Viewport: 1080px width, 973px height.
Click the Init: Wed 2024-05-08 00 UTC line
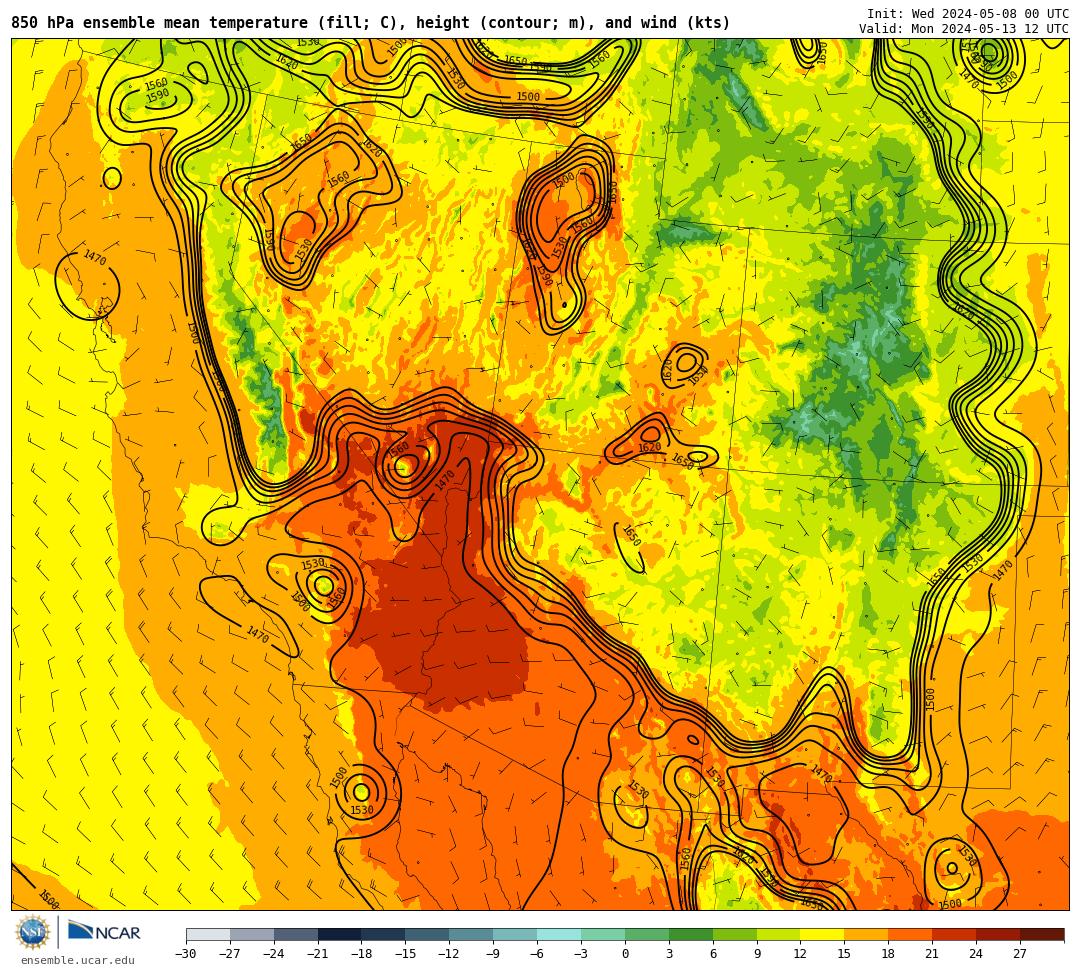click(x=968, y=14)
